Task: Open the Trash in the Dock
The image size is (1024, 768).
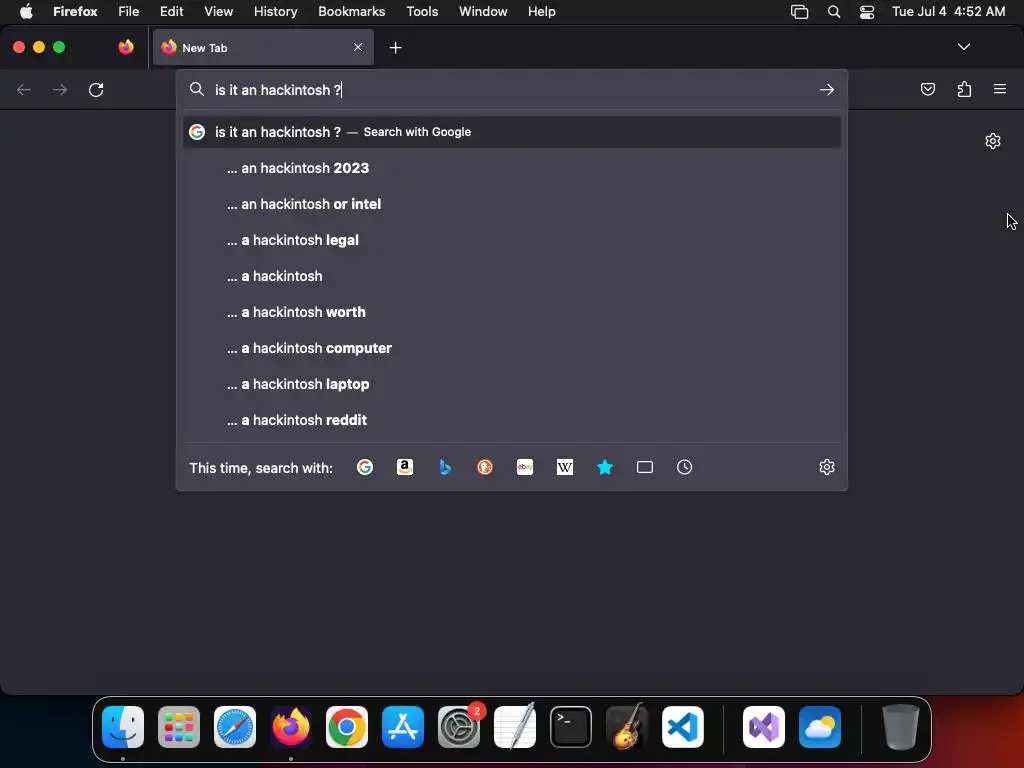Action: click(901, 727)
